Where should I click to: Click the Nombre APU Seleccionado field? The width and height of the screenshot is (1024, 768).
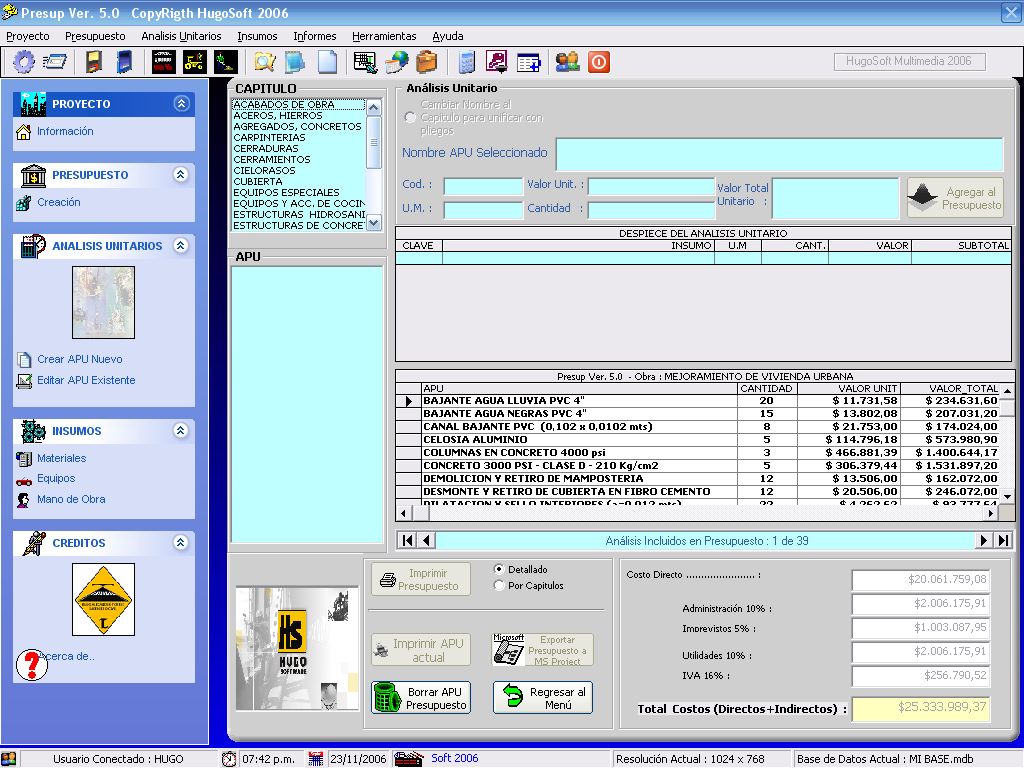coord(779,155)
